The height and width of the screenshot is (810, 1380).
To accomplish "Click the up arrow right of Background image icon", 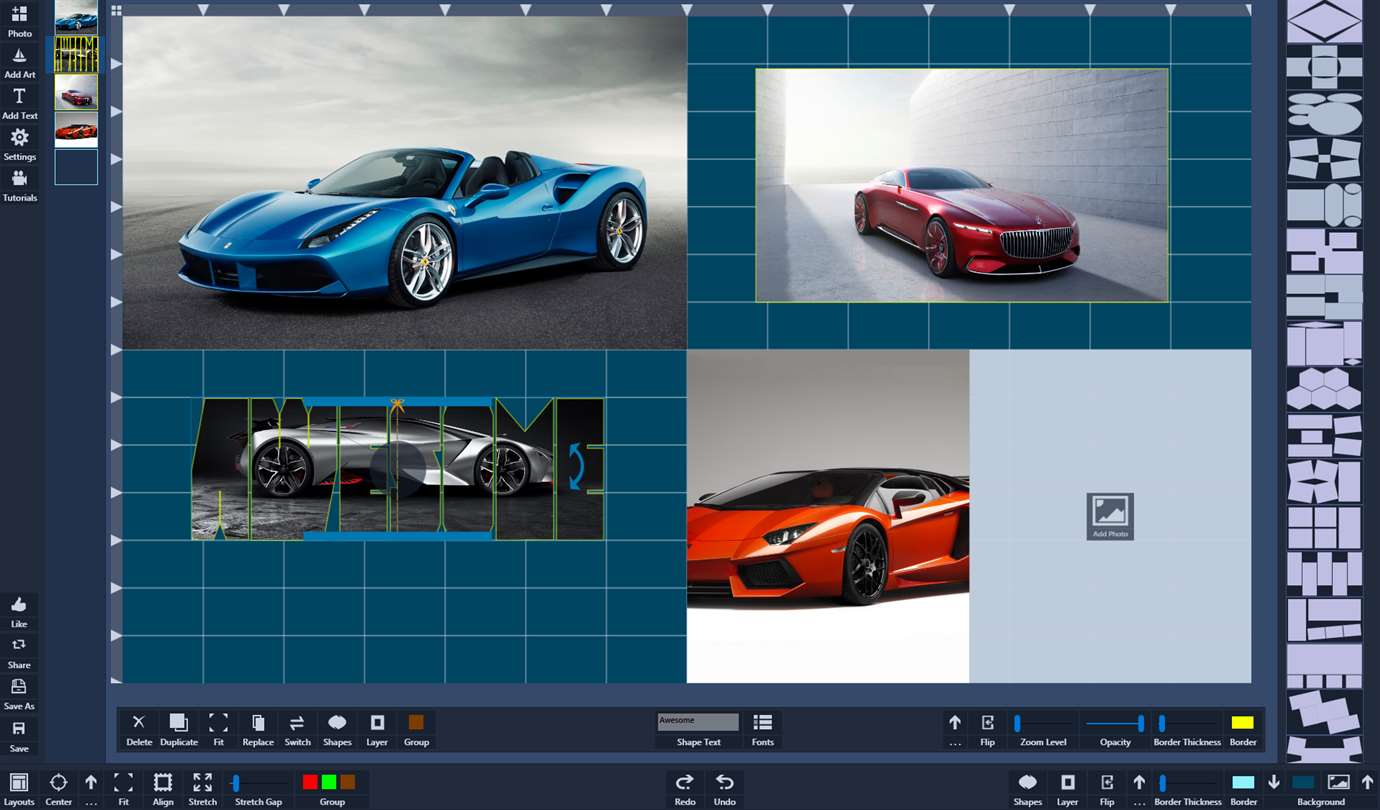I will [1367, 782].
